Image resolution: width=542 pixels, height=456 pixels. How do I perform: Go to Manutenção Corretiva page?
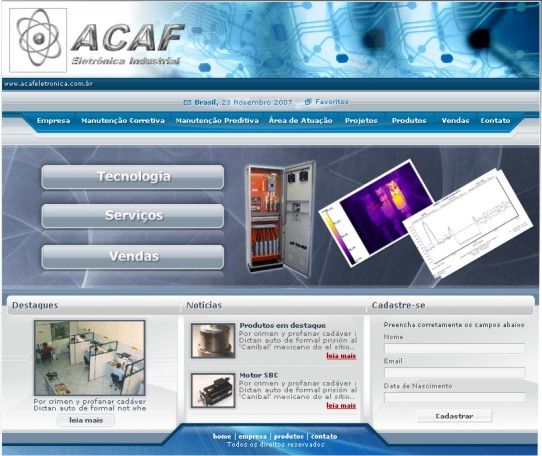(x=123, y=121)
